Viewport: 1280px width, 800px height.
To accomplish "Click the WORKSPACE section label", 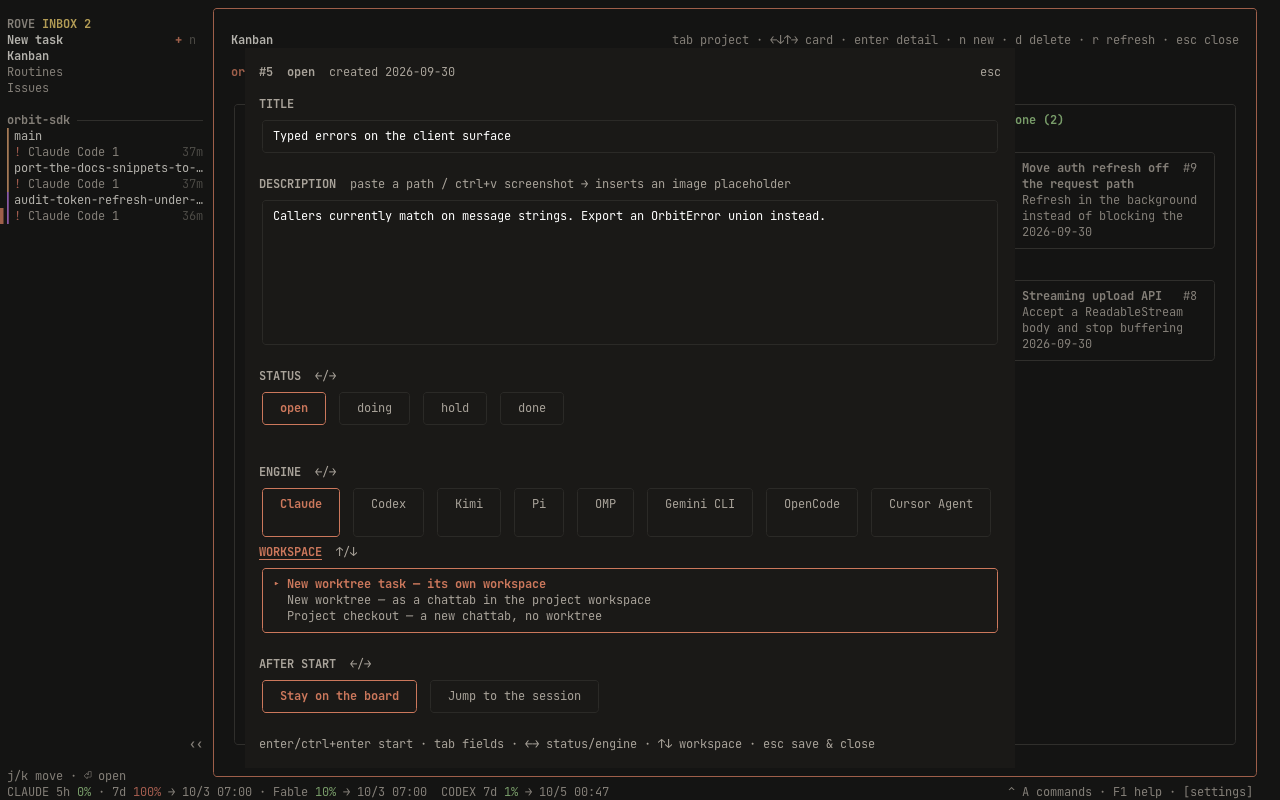I will pyautogui.click(x=290, y=552).
